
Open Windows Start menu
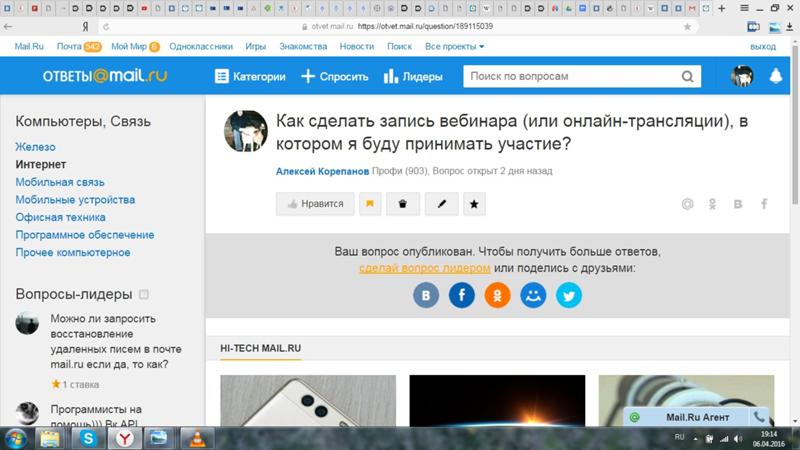tap(15, 438)
